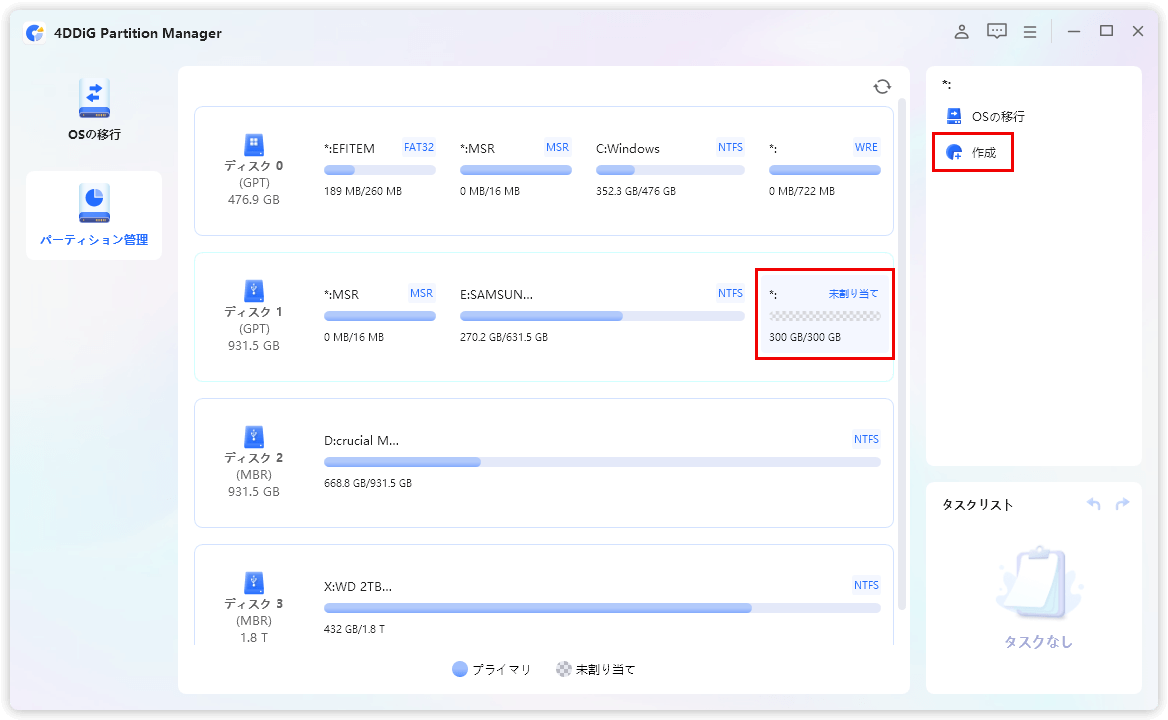Click the NTFS tag of C:Windows

(x=730, y=147)
